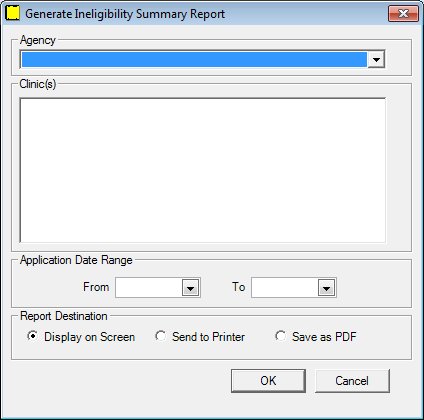The image size is (424, 420).
Task: Dismiss the dialog with Cancel
Action: click(x=352, y=381)
